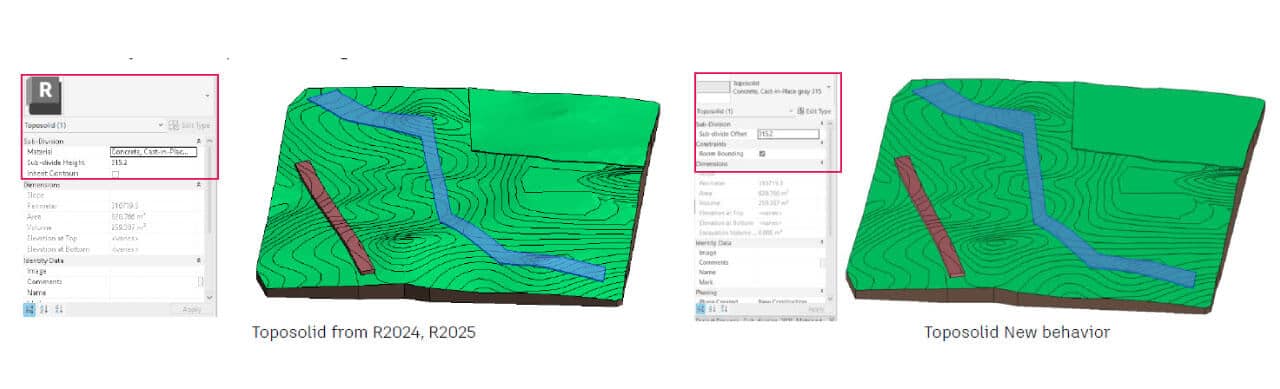Collapse the Constraints group
1280x389 pixels.
[822, 144]
